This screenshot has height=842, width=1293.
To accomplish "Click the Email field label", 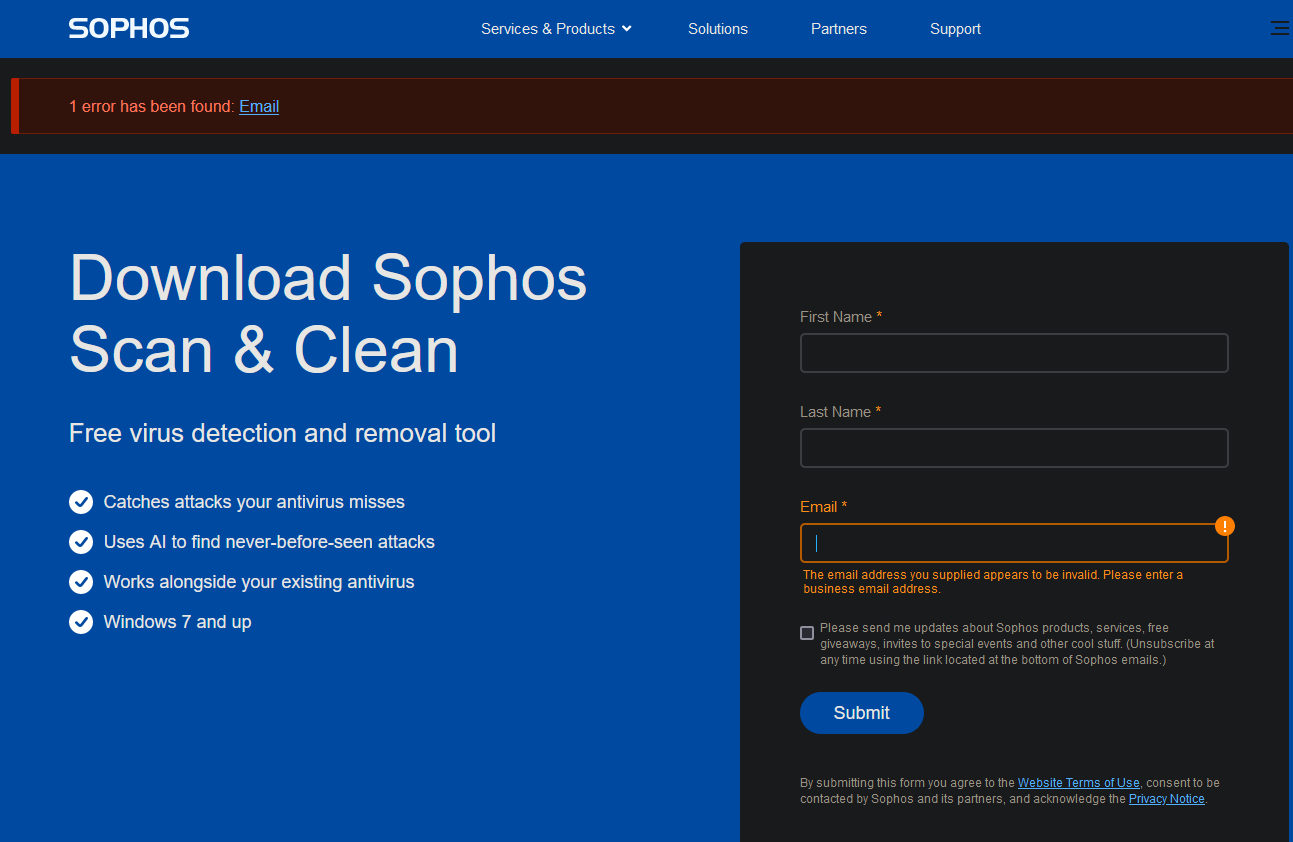I will click(824, 507).
